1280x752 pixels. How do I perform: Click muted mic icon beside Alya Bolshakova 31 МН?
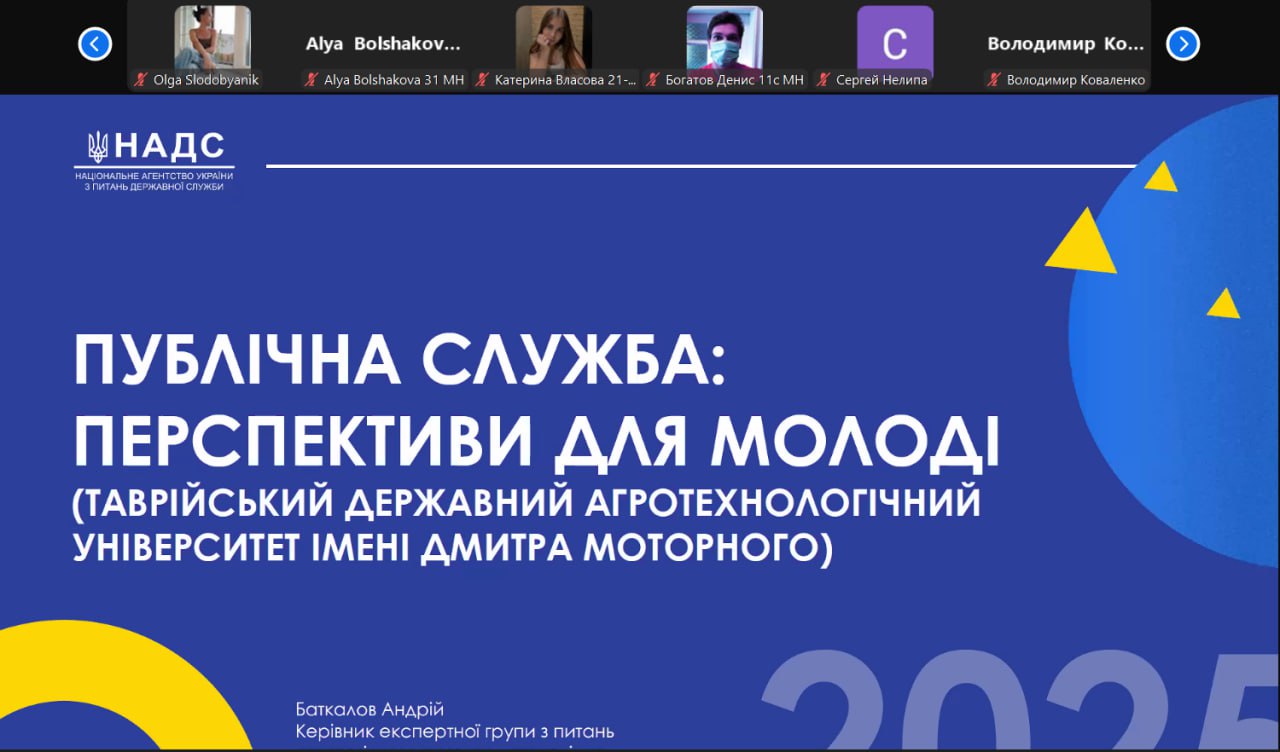click(x=312, y=80)
